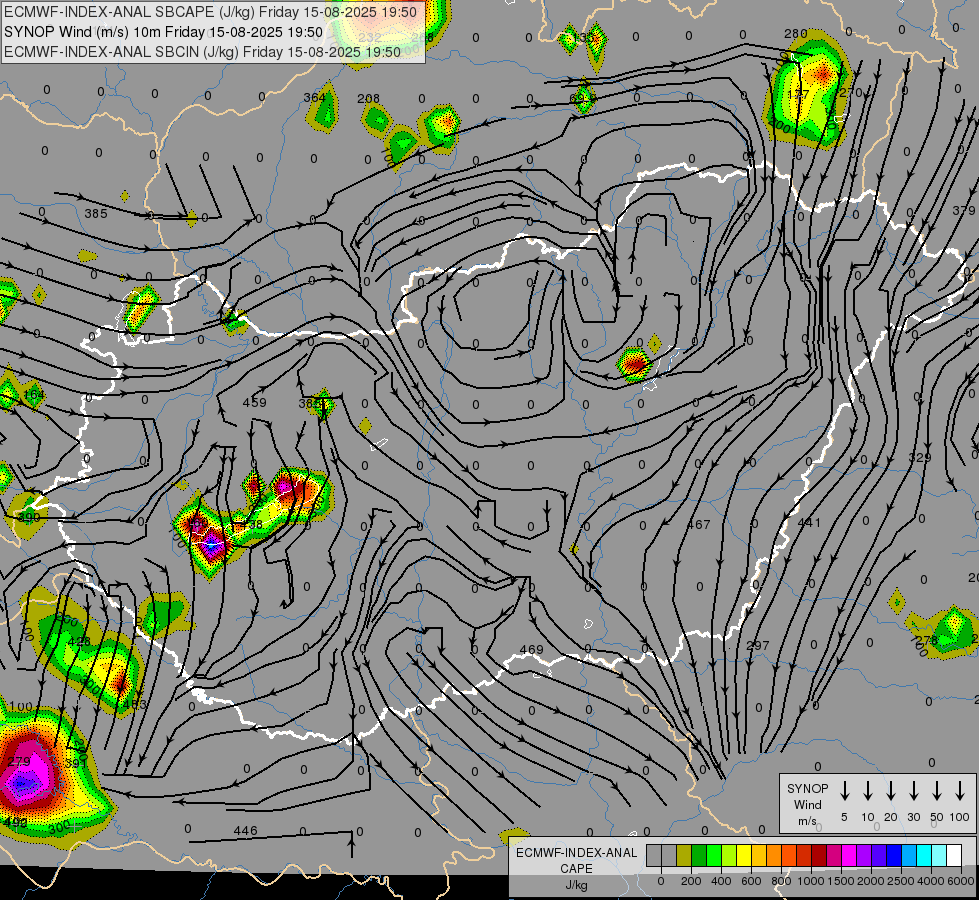This screenshot has width=979, height=900.
Task: Click the map value 270
Action: (850, 92)
